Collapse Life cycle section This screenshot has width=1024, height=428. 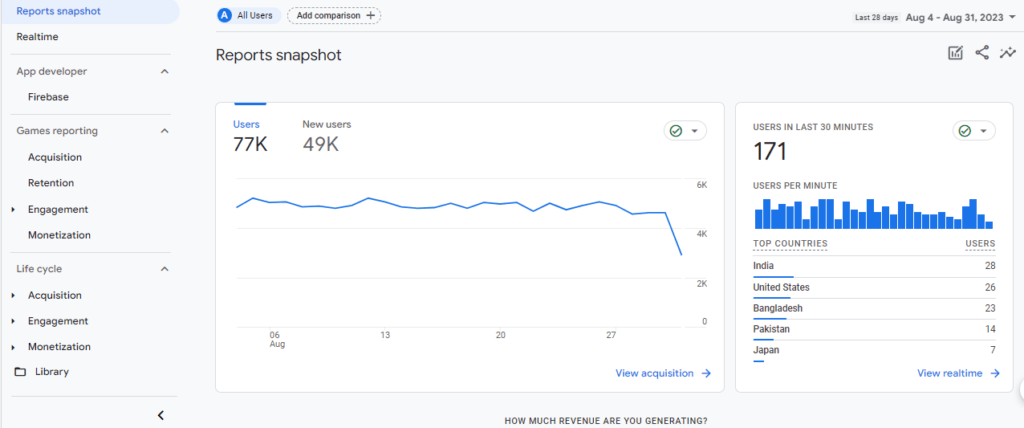coord(165,269)
